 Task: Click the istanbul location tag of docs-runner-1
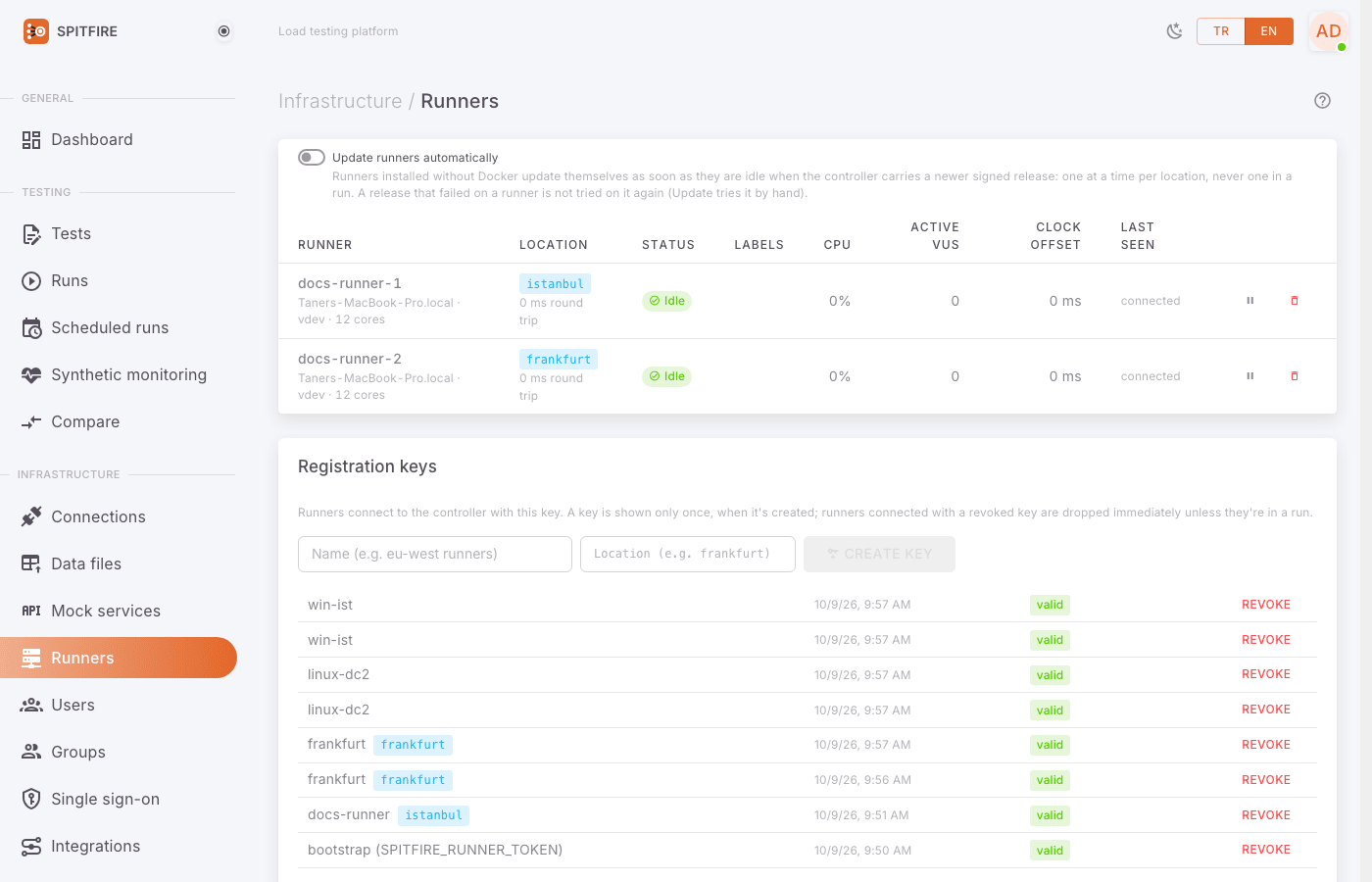555,284
